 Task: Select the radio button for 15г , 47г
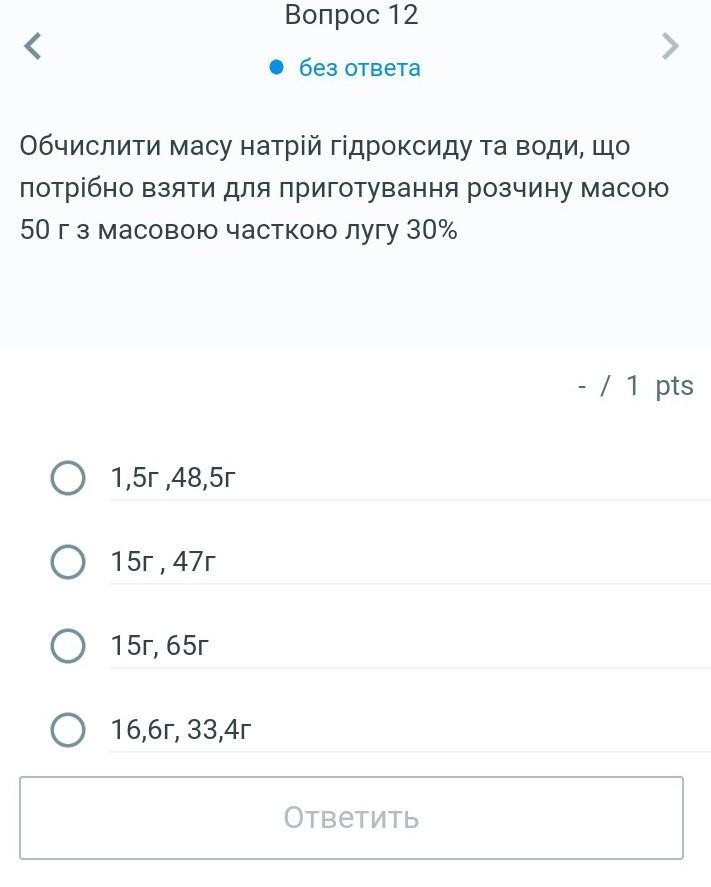[x=67, y=562]
